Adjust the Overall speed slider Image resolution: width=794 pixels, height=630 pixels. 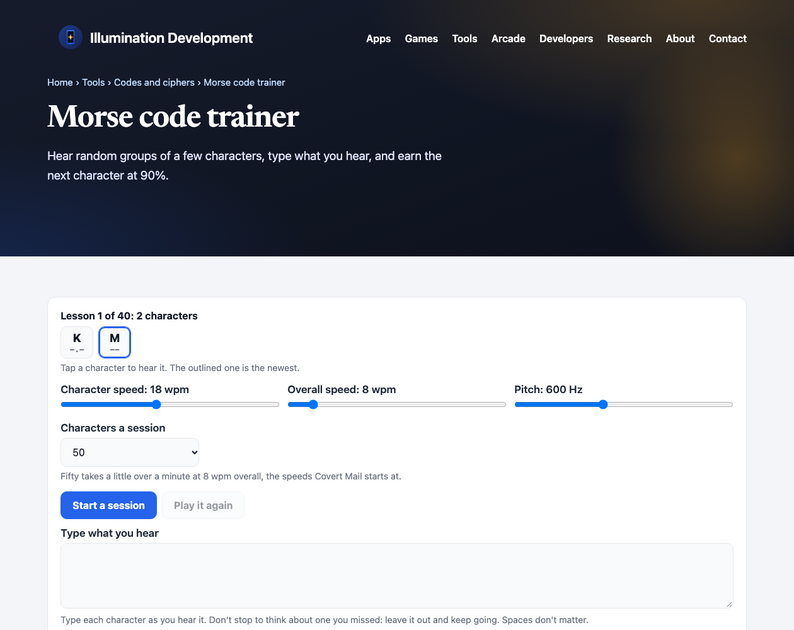click(396, 405)
